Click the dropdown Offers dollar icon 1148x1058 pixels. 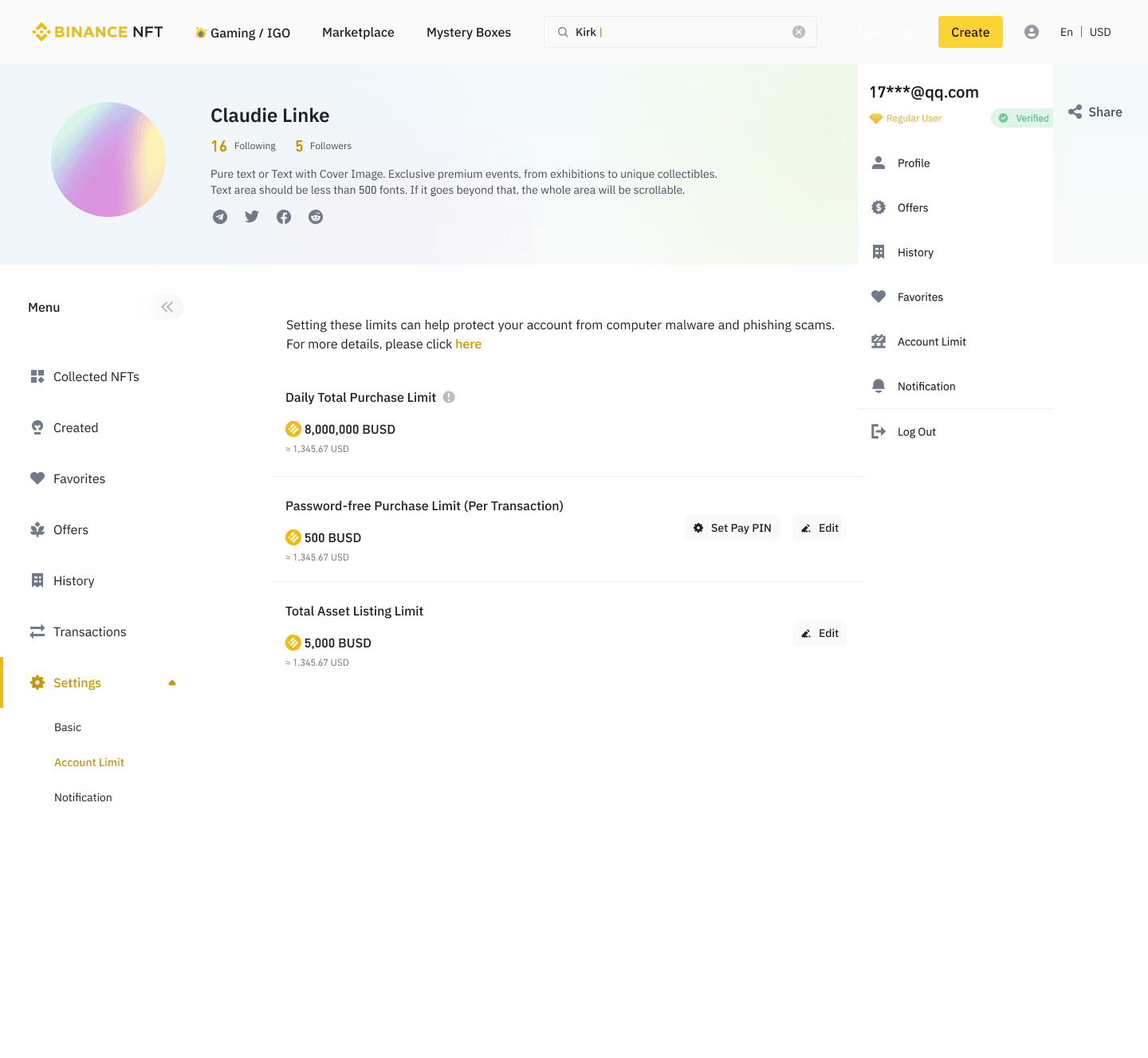point(879,207)
